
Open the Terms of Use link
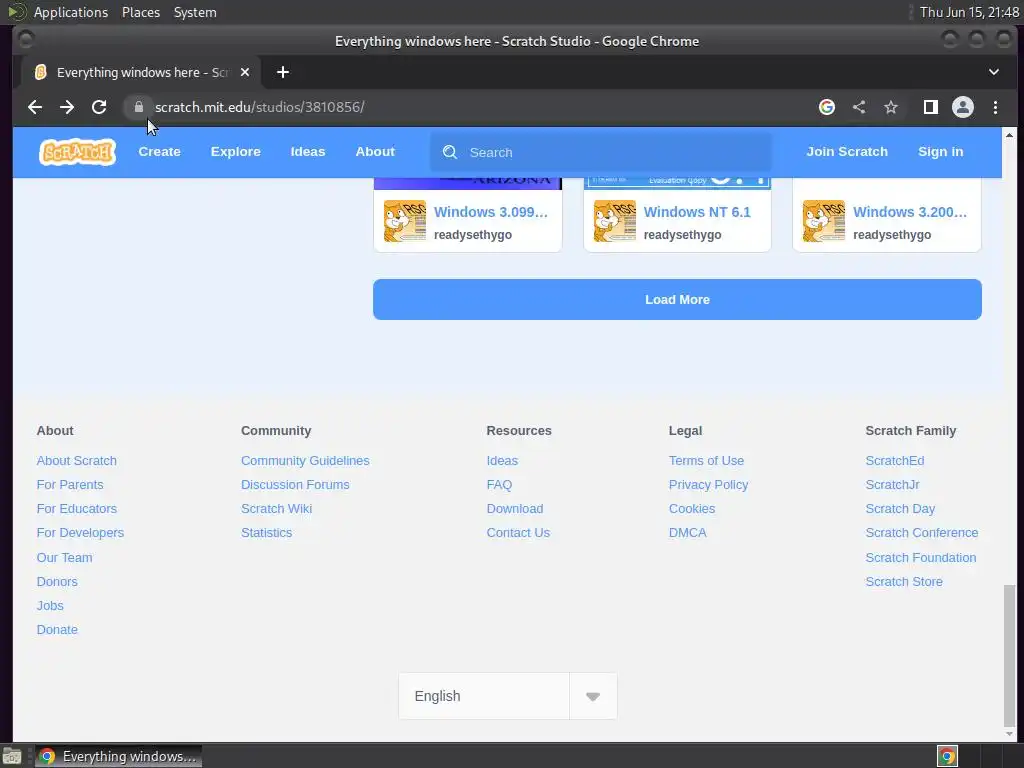click(x=706, y=461)
